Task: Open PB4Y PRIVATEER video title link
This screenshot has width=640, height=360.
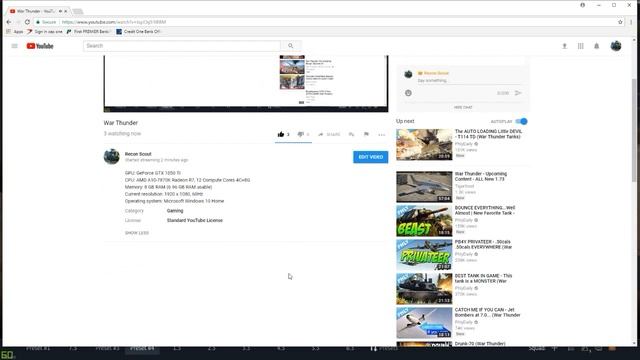Action: [483, 244]
